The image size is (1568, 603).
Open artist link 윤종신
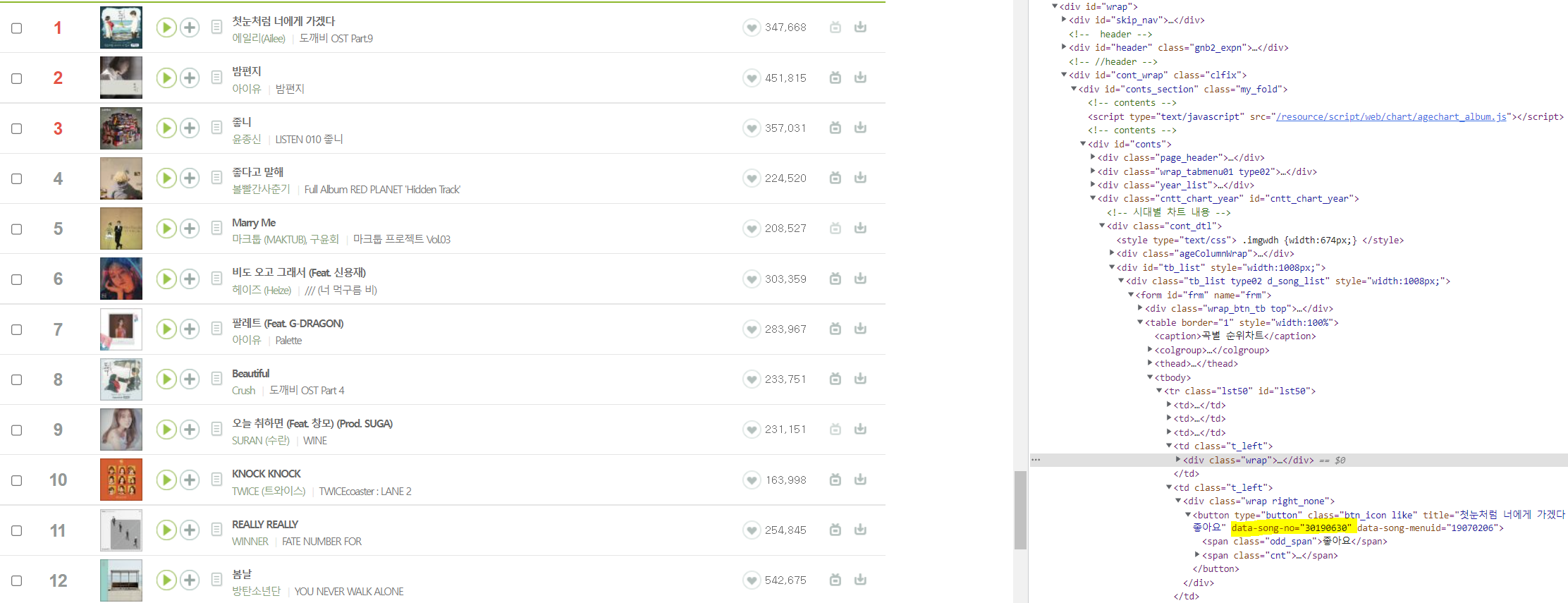point(246,140)
